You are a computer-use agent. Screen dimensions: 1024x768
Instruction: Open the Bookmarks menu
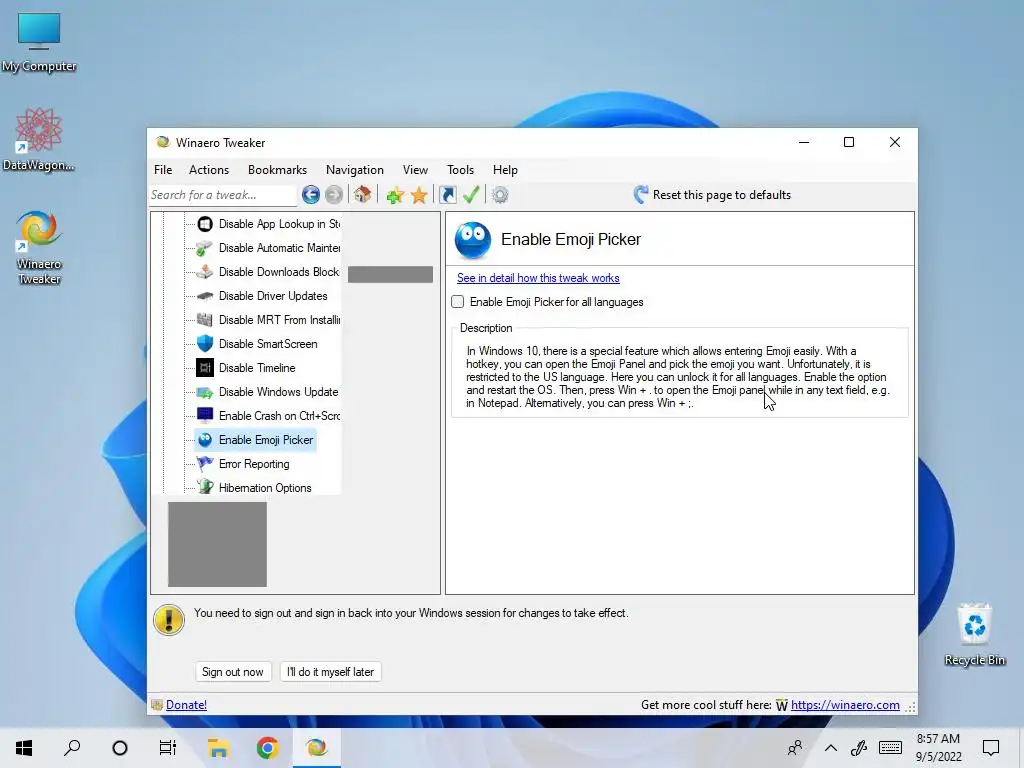coord(278,170)
